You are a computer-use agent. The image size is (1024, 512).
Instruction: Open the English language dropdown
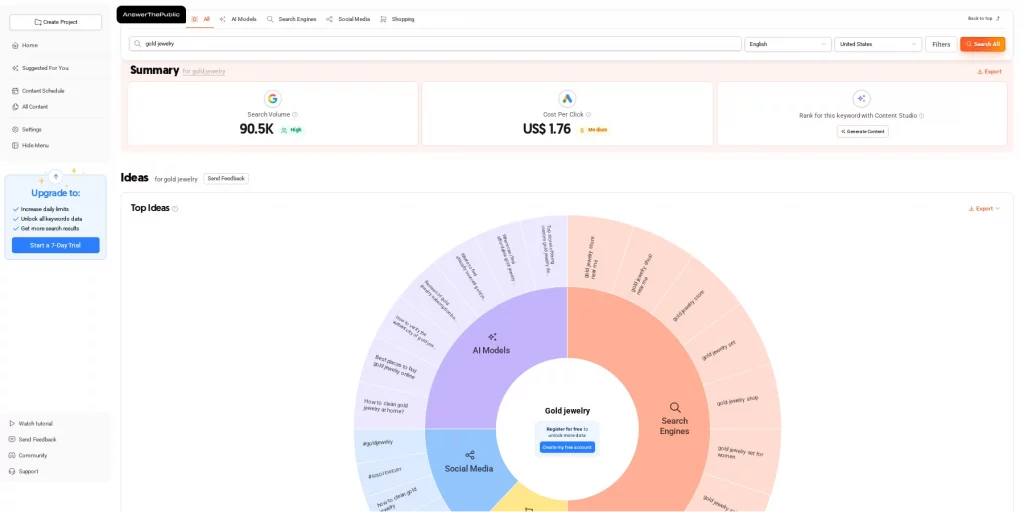(788, 44)
